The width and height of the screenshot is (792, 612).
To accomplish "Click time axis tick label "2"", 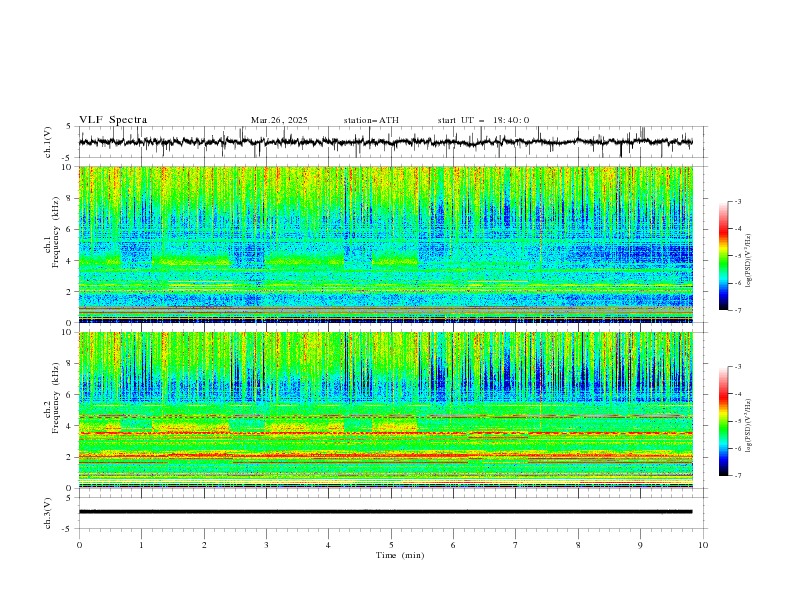I will click(204, 545).
